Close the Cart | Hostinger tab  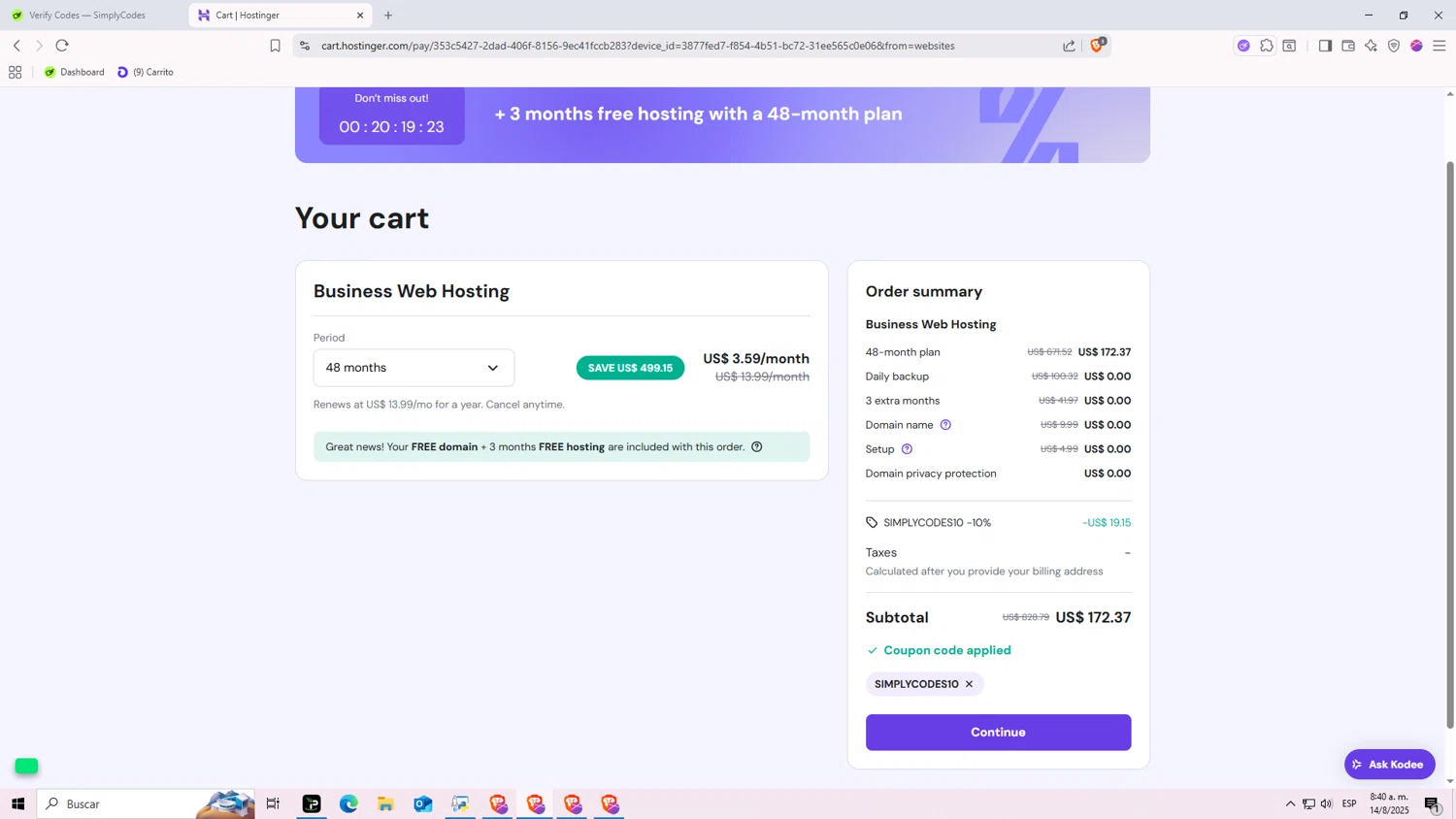click(360, 16)
